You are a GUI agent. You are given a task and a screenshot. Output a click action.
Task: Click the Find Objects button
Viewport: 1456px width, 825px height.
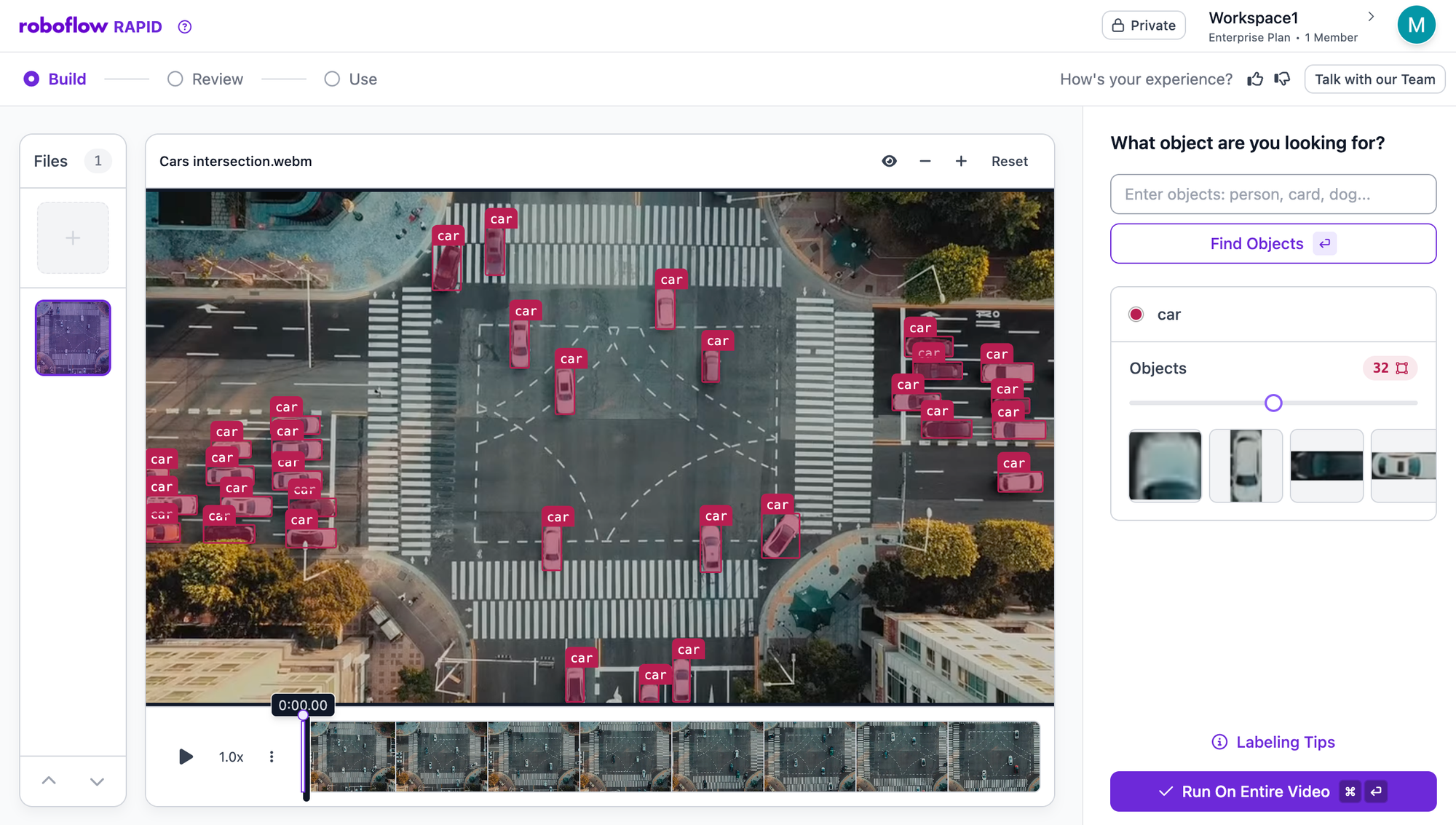[x=1273, y=244]
